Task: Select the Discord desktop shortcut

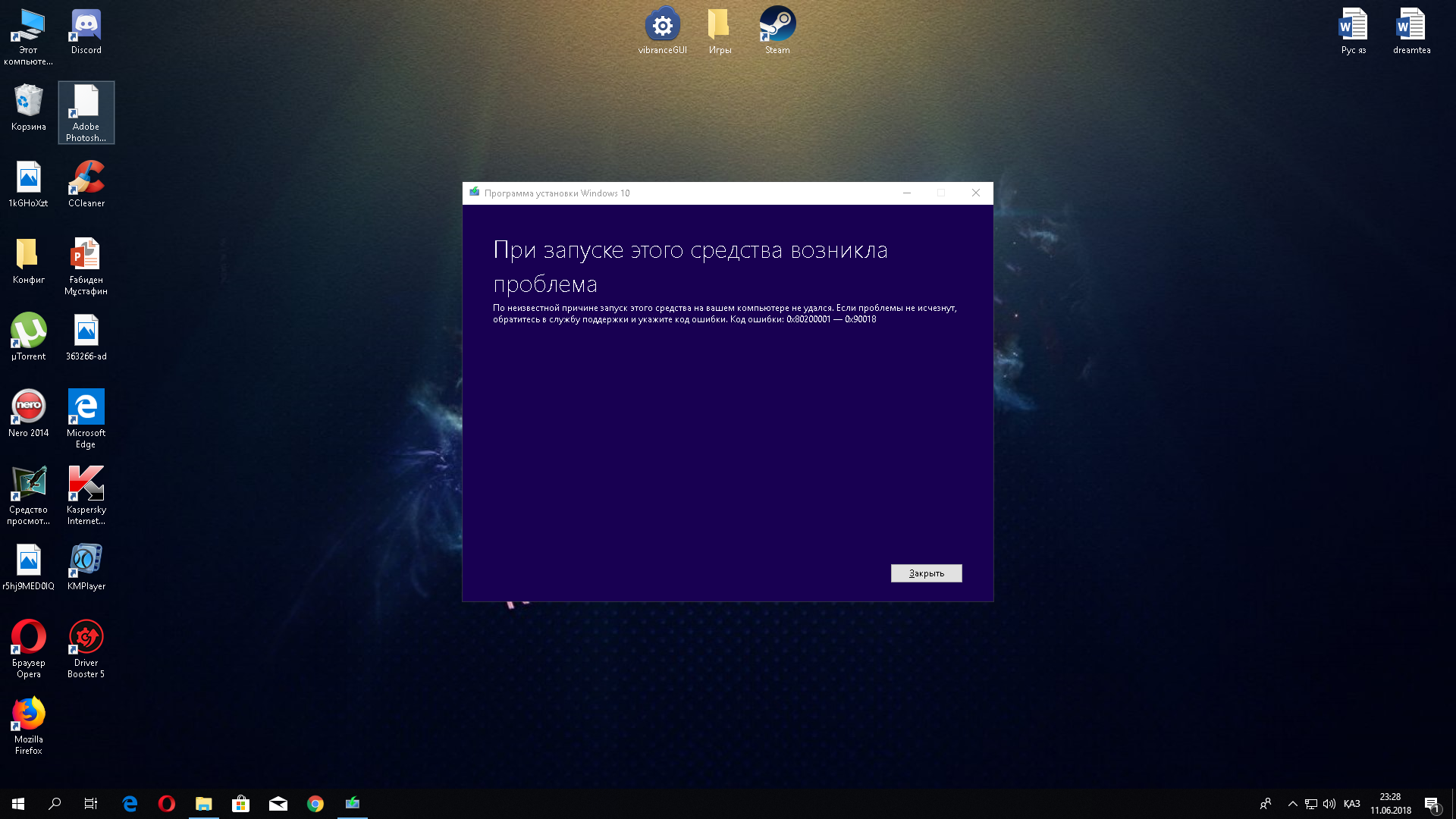Action: pyautogui.click(x=86, y=30)
